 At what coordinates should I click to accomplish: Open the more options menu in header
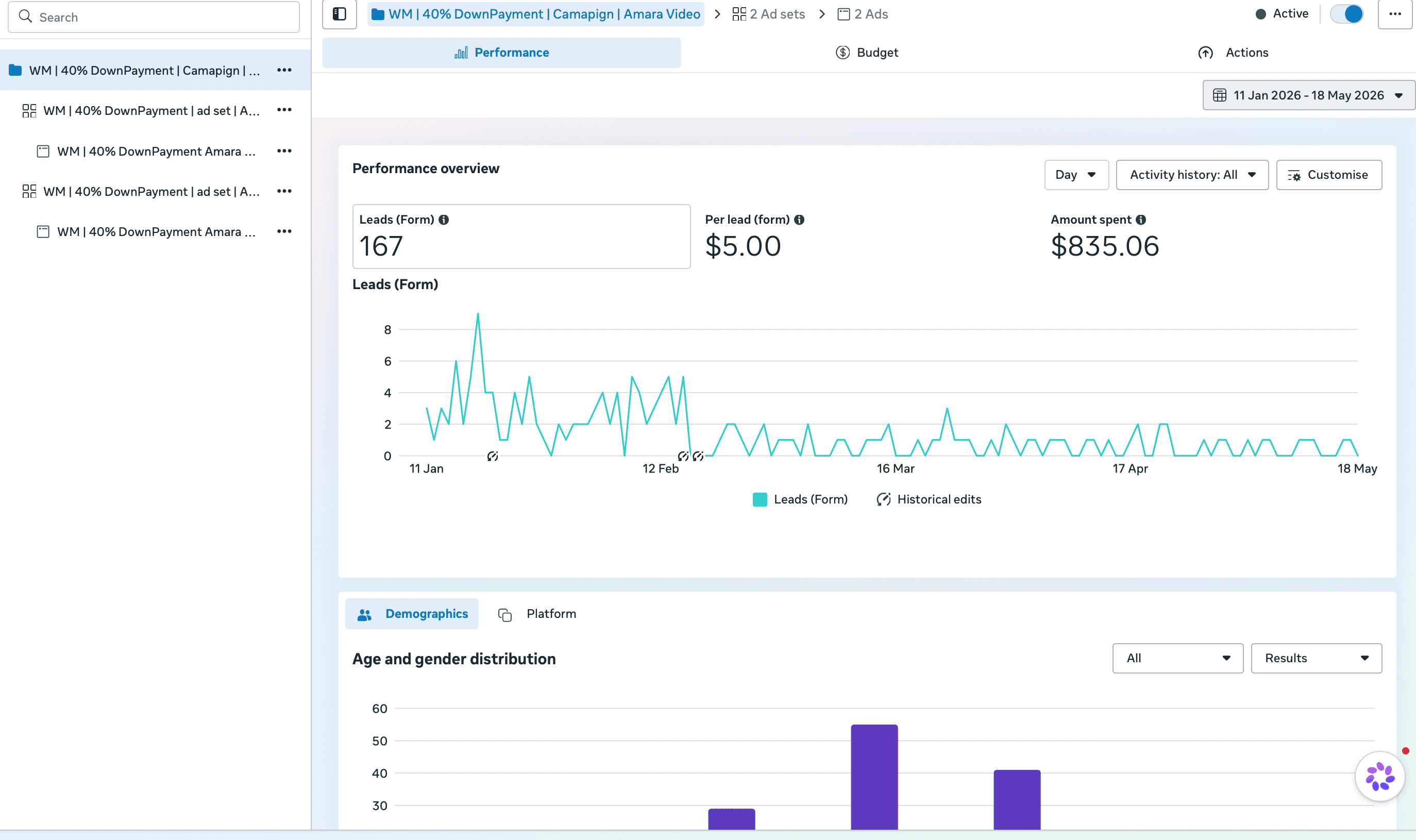click(x=1395, y=13)
